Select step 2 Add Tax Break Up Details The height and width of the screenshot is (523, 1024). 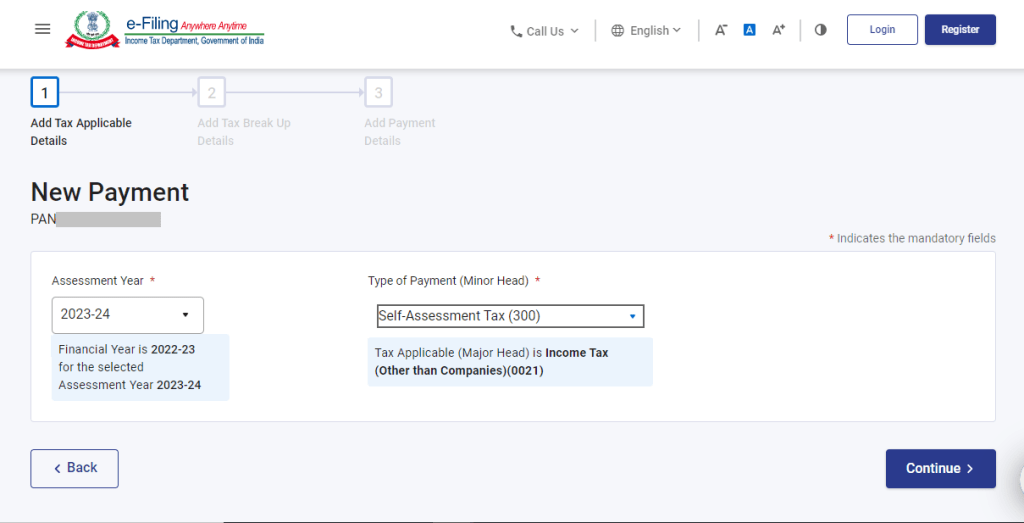(x=211, y=94)
